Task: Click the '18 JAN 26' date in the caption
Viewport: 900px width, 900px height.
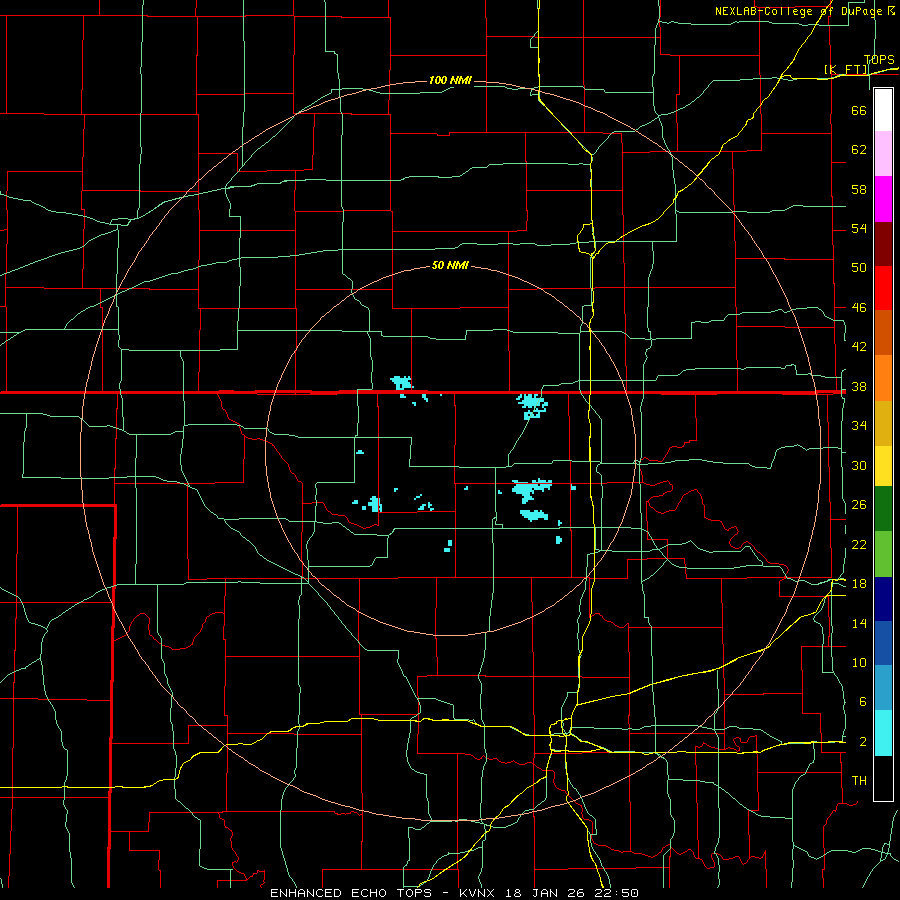Action: 546,893
